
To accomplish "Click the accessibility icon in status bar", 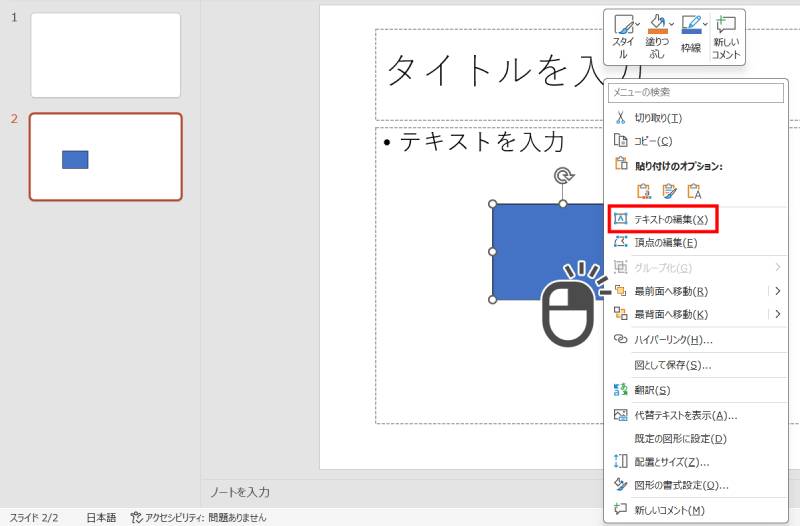I will coord(136,518).
